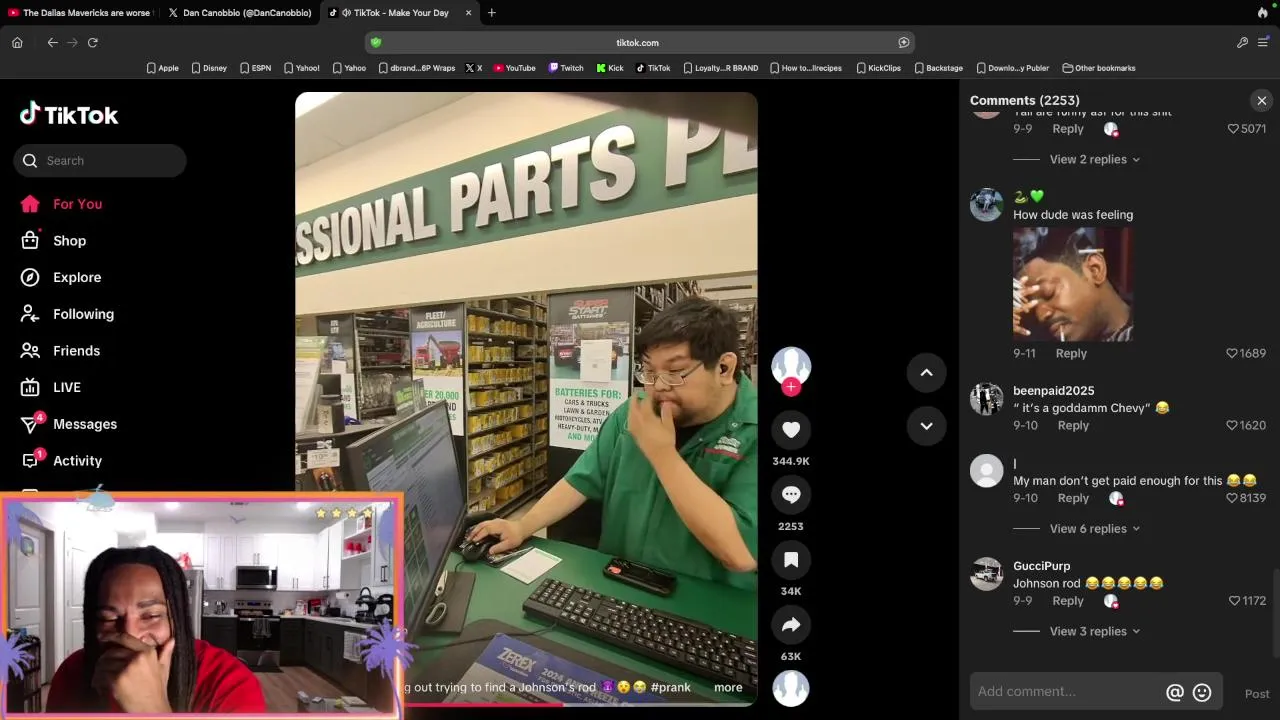
Task: Reload the page
Action: tap(92, 43)
